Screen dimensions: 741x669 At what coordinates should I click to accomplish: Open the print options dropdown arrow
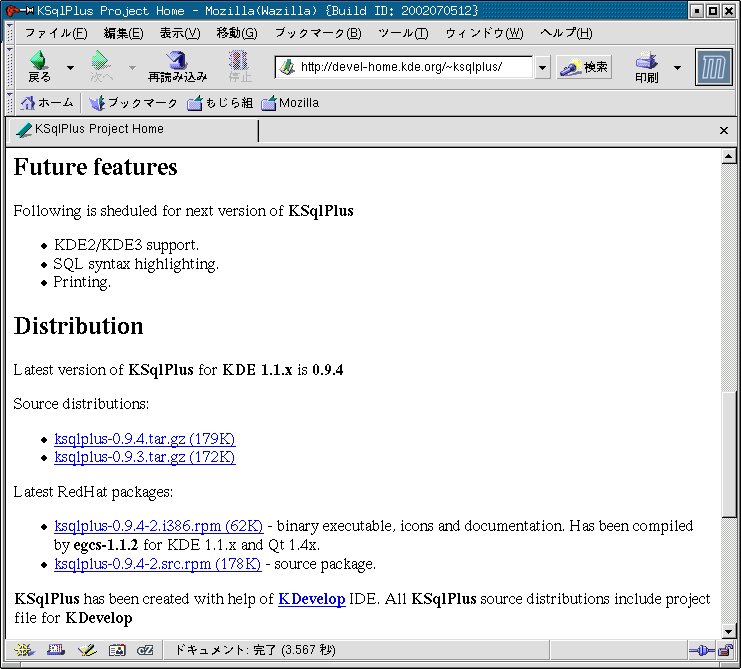(x=677, y=68)
